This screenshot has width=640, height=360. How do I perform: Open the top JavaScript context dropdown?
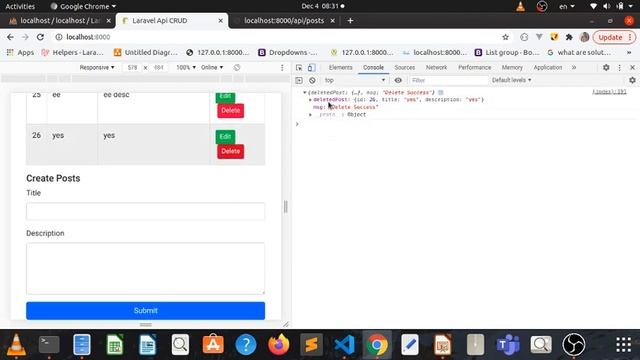(354, 80)
